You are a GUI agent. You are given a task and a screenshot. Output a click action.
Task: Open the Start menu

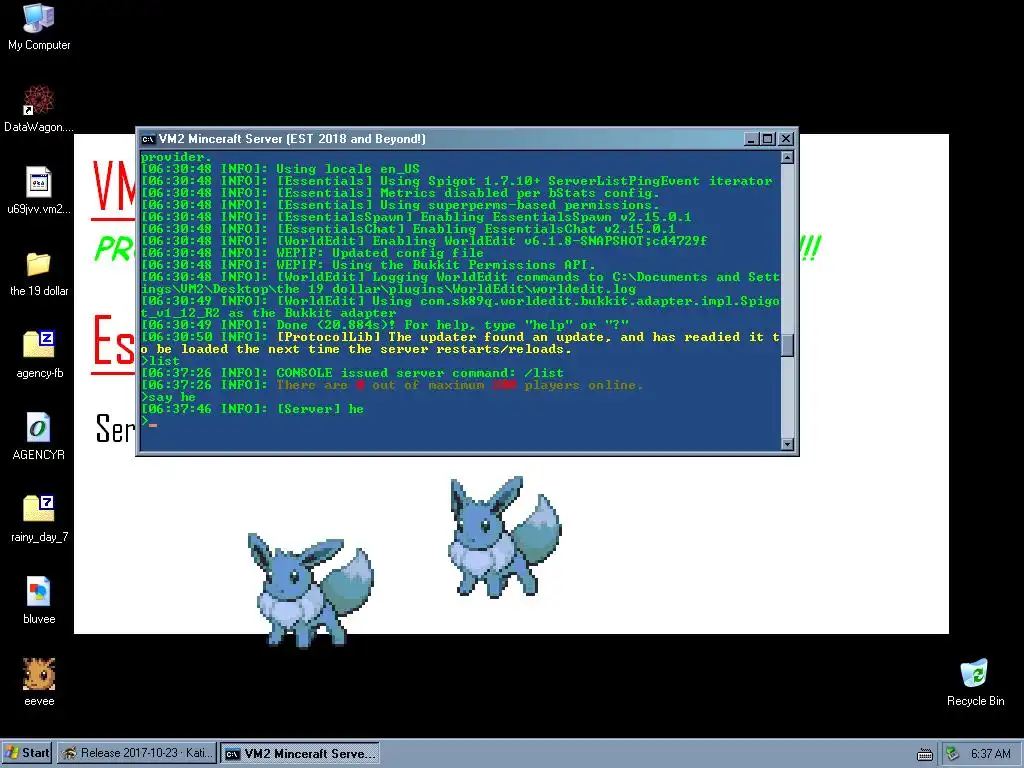point(27,753)
